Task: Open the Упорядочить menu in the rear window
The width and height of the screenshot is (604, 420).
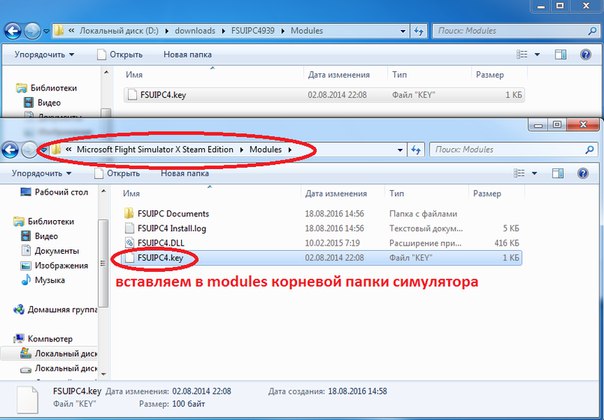Action: coord(44,55)
